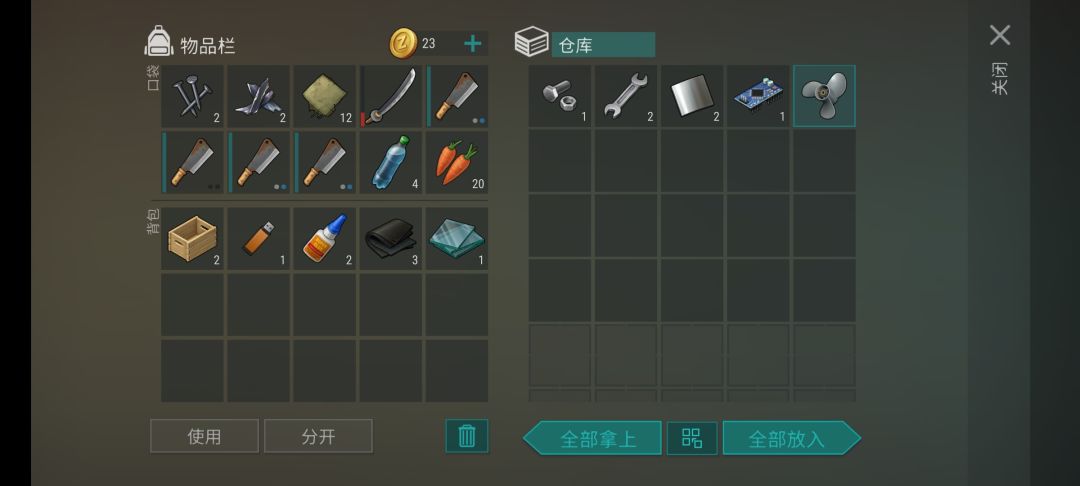1080x486 pixels.
Task: Select the nails item in pocket
Action: point(192,96)
